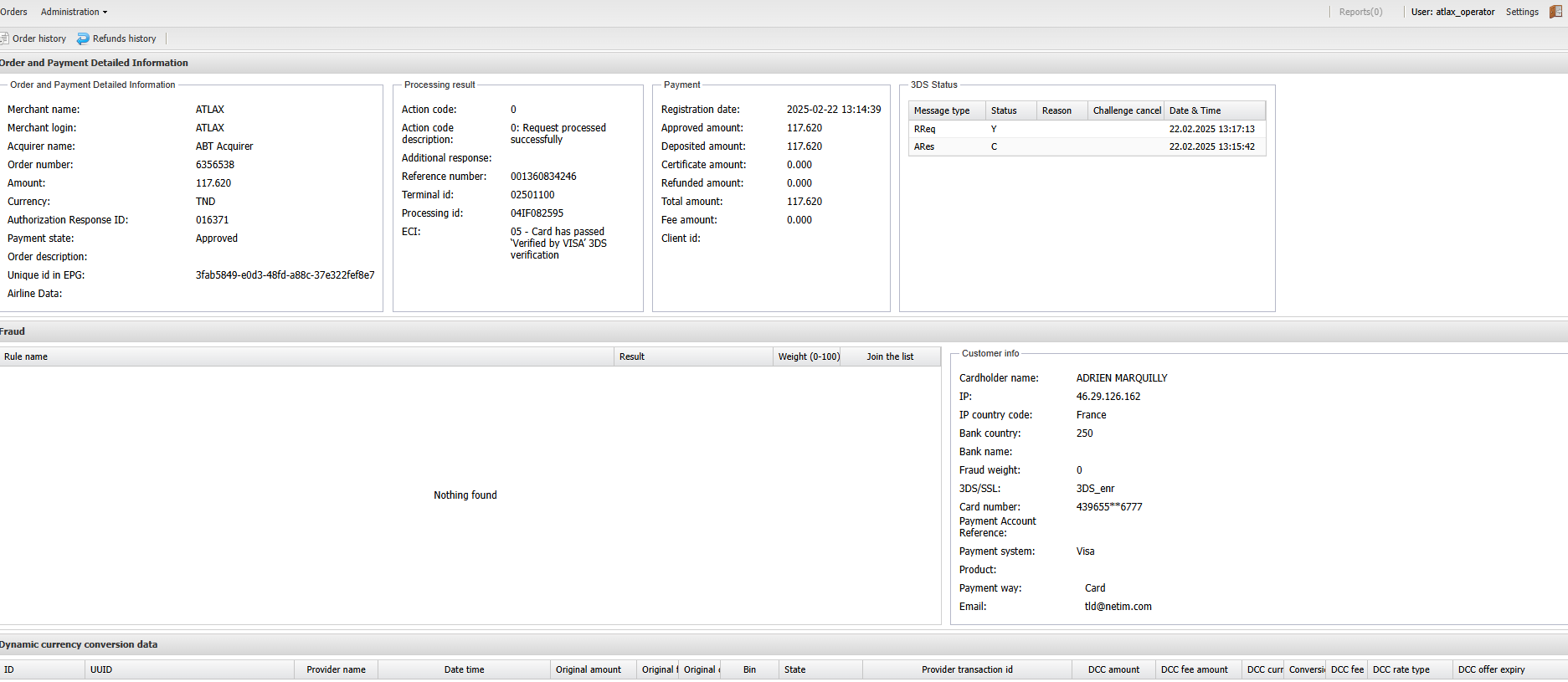This screenshot has width=1568, height=682.
Task: Click the Order history document icon
Action: click(x=4, y=38)
